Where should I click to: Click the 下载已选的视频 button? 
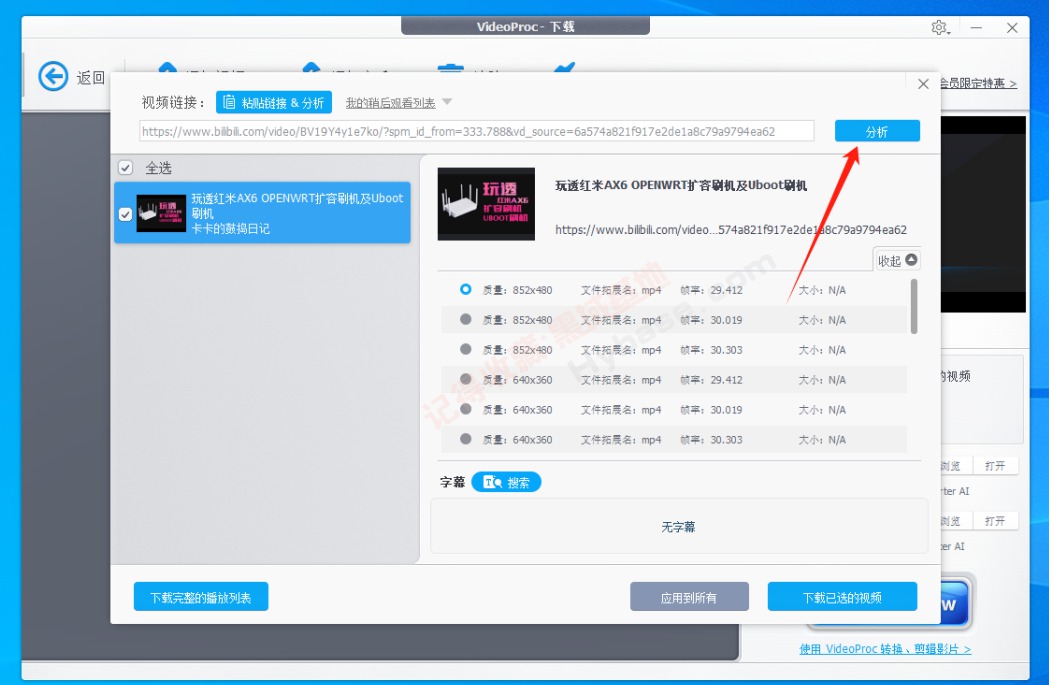point(842,597)
